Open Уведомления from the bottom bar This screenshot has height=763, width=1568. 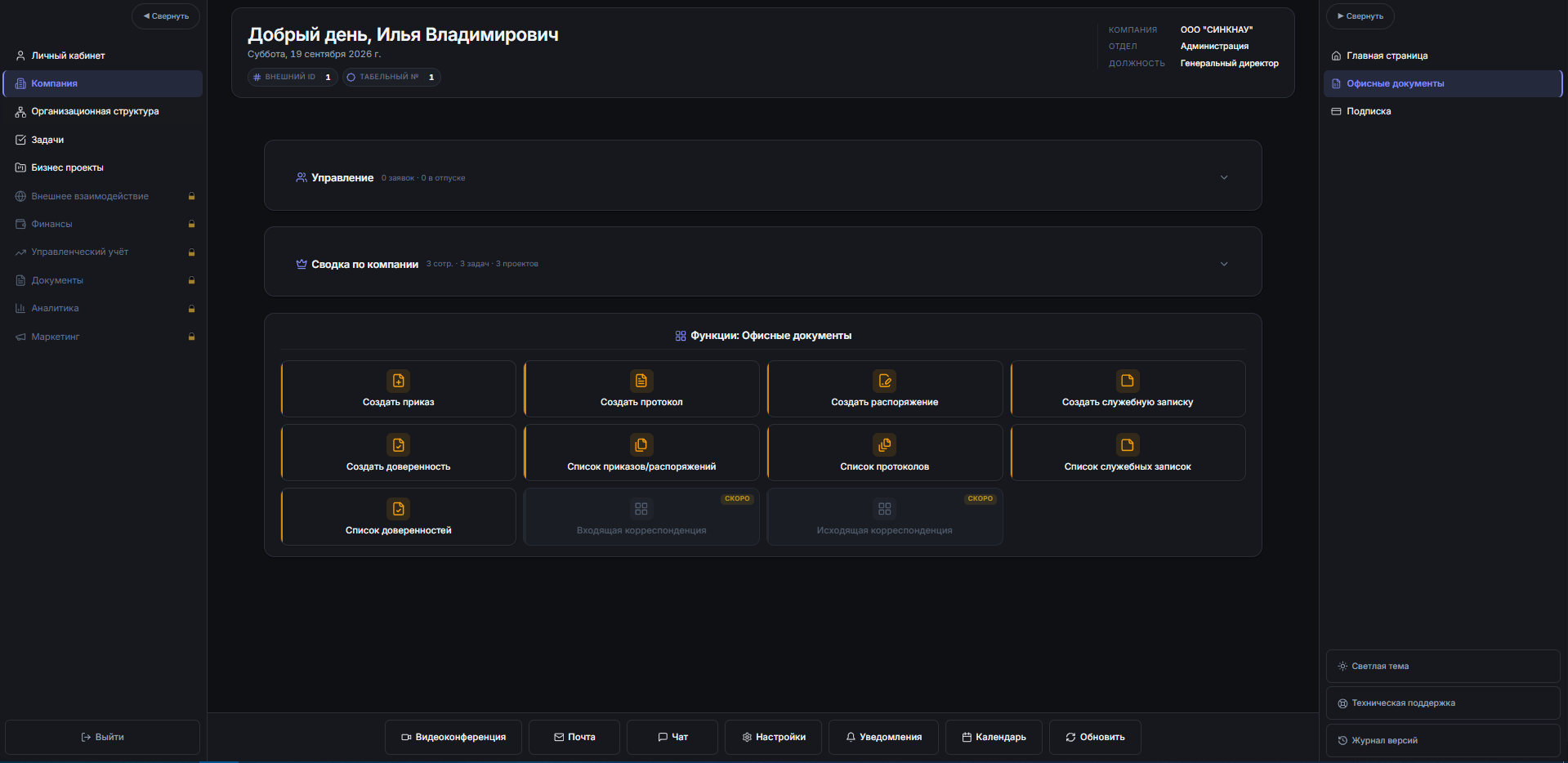(883, 737)
